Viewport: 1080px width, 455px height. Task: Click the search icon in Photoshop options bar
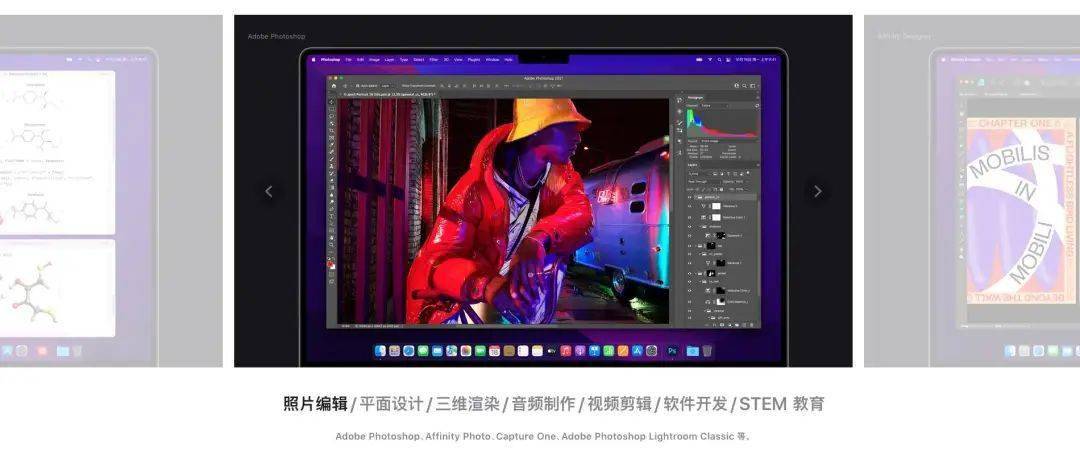(x=744, y=85)
